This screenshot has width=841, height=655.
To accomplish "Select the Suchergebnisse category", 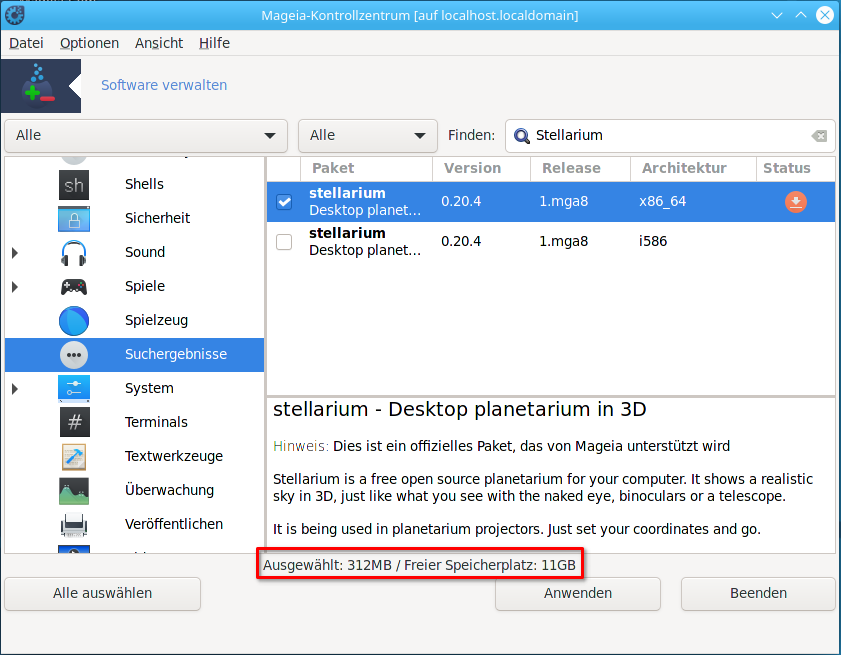I will point(135,355).
